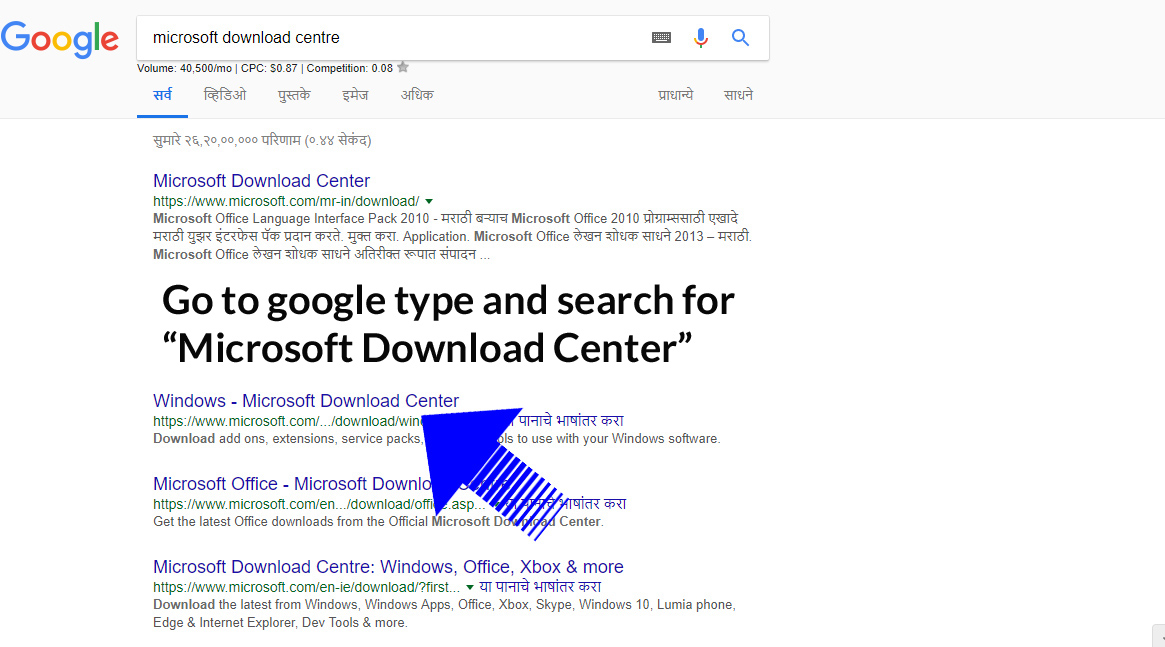The height and width of the screenshot is (647, 1165).
Task: Switch to व्हिडिओ results tab
Action: coord(225,95)
